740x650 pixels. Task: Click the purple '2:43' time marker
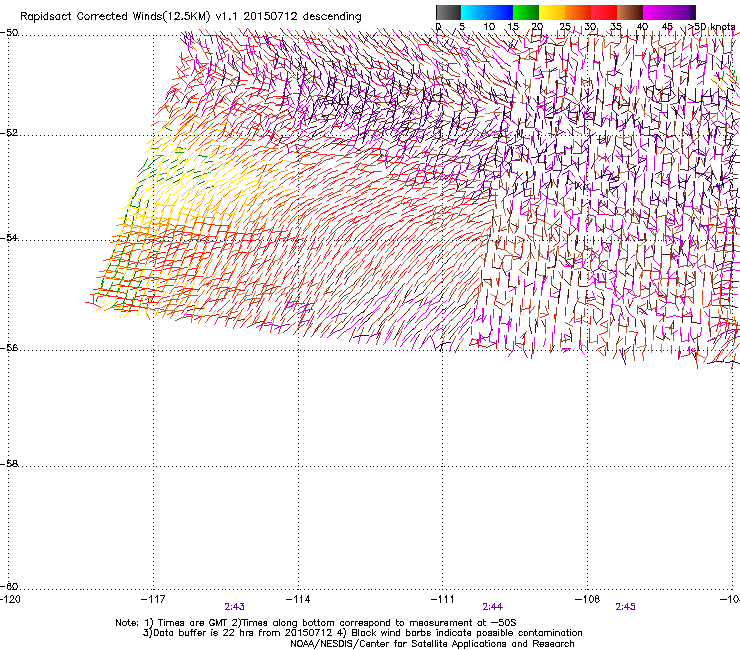pyautogui.click(x=235, y=607)
